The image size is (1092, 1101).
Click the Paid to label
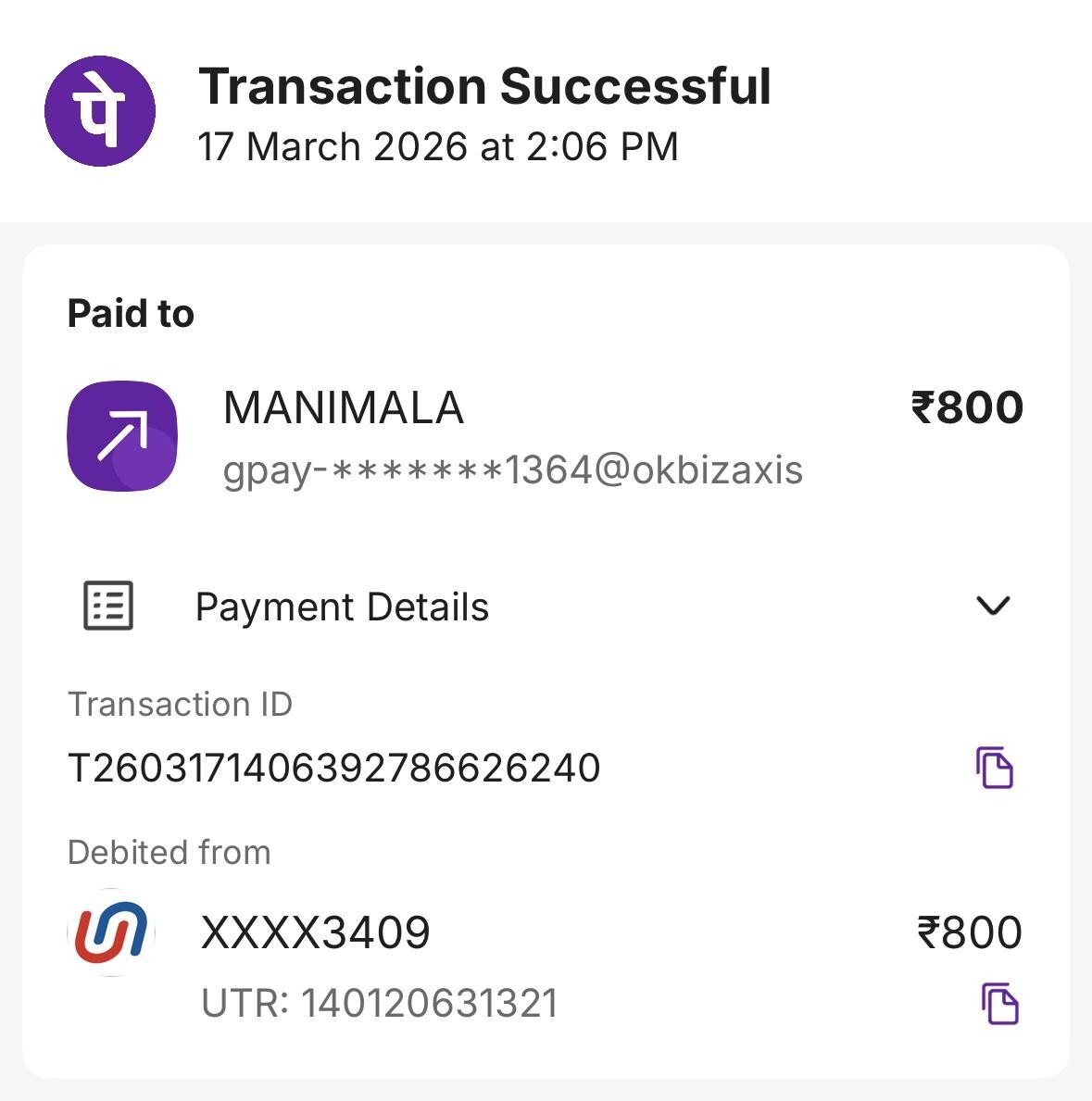point(131,314)
